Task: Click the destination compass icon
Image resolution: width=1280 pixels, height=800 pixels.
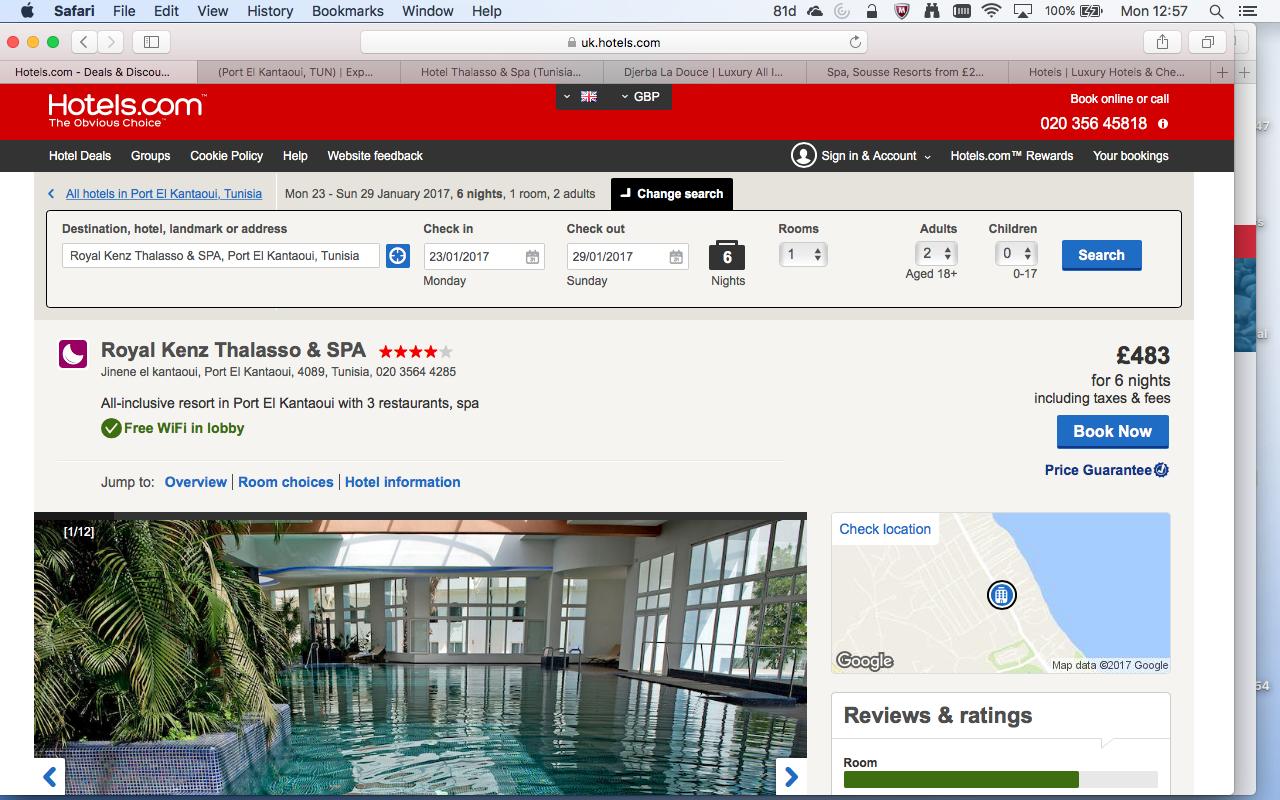Action: pyautogui.click(x=398, y=255)
